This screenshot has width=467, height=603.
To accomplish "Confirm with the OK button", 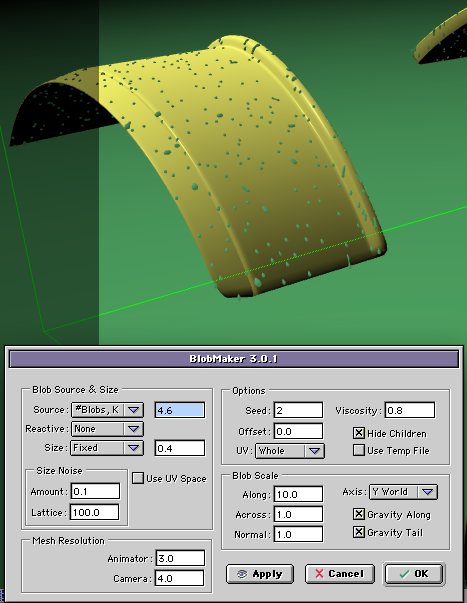I will coord(414,574).
